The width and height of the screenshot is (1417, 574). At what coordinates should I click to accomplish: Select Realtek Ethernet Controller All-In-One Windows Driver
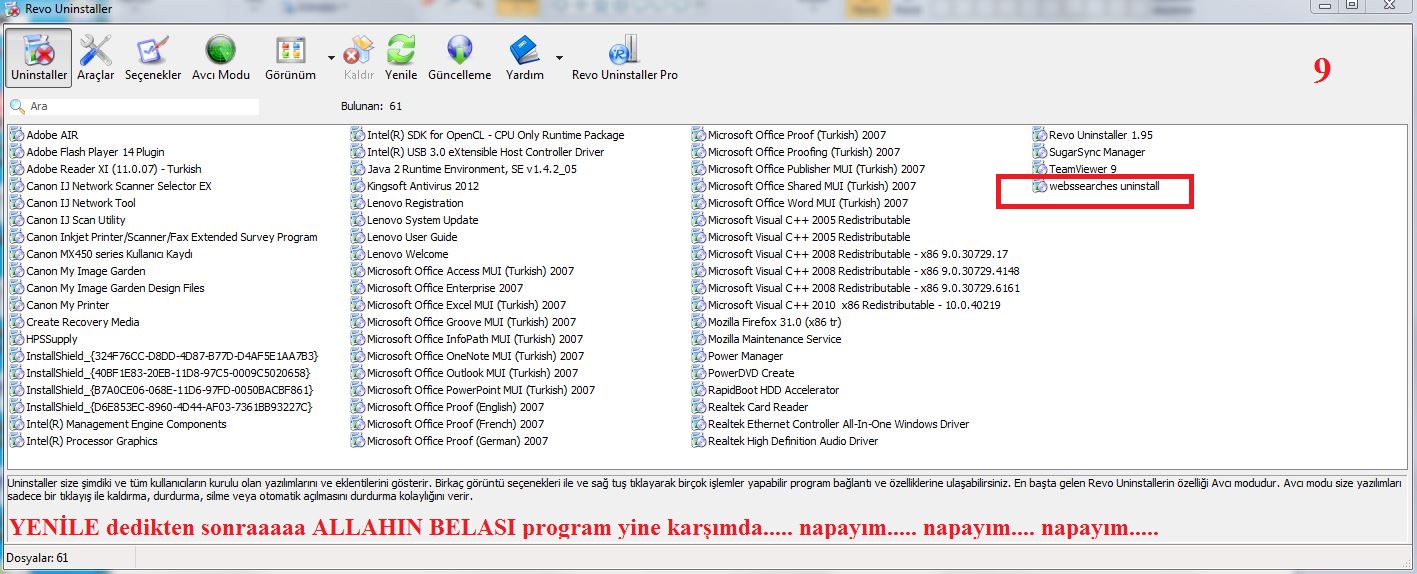[831, 424]
